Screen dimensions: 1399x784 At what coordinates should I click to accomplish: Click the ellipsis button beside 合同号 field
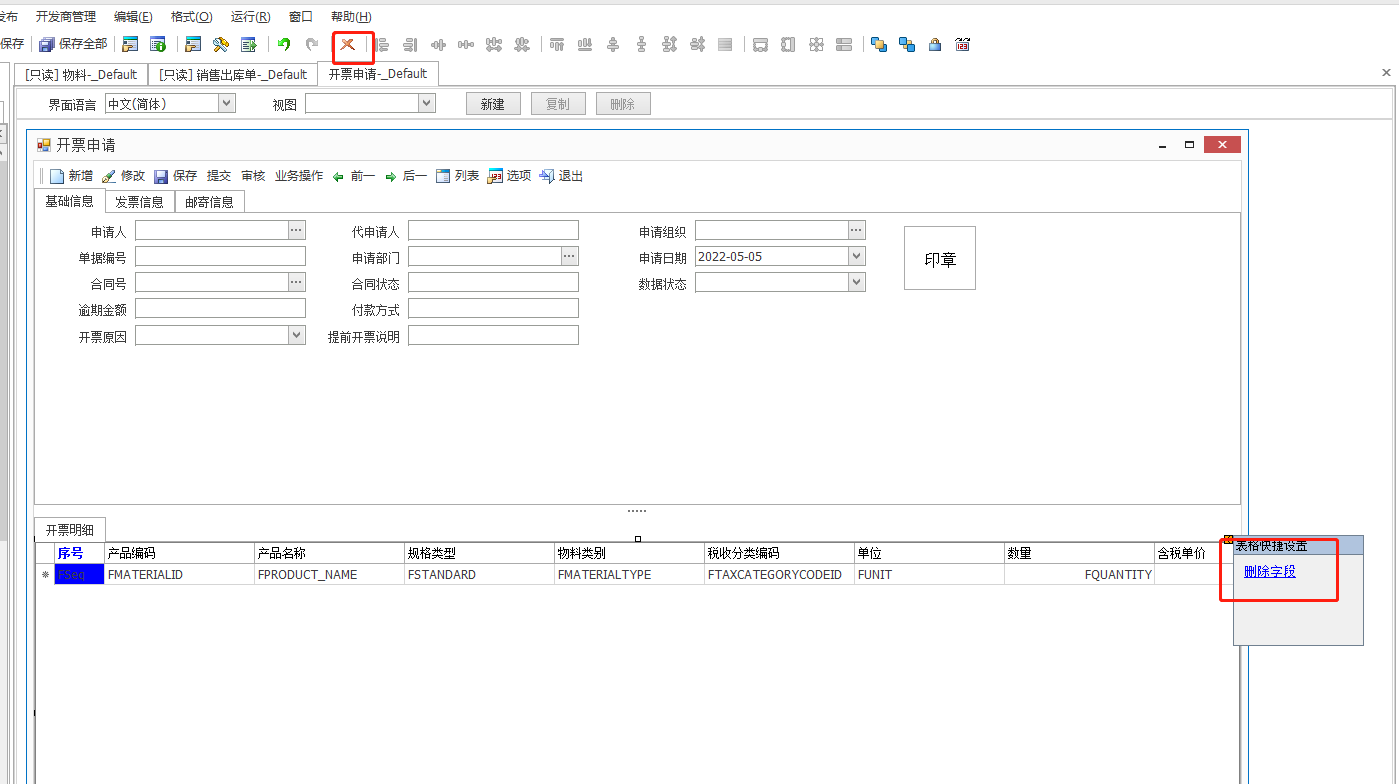coord(296,283)
